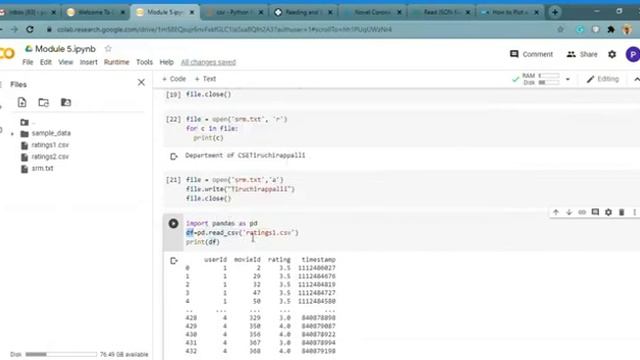
Task: Open the Help menu
Action: pos(166,62)
